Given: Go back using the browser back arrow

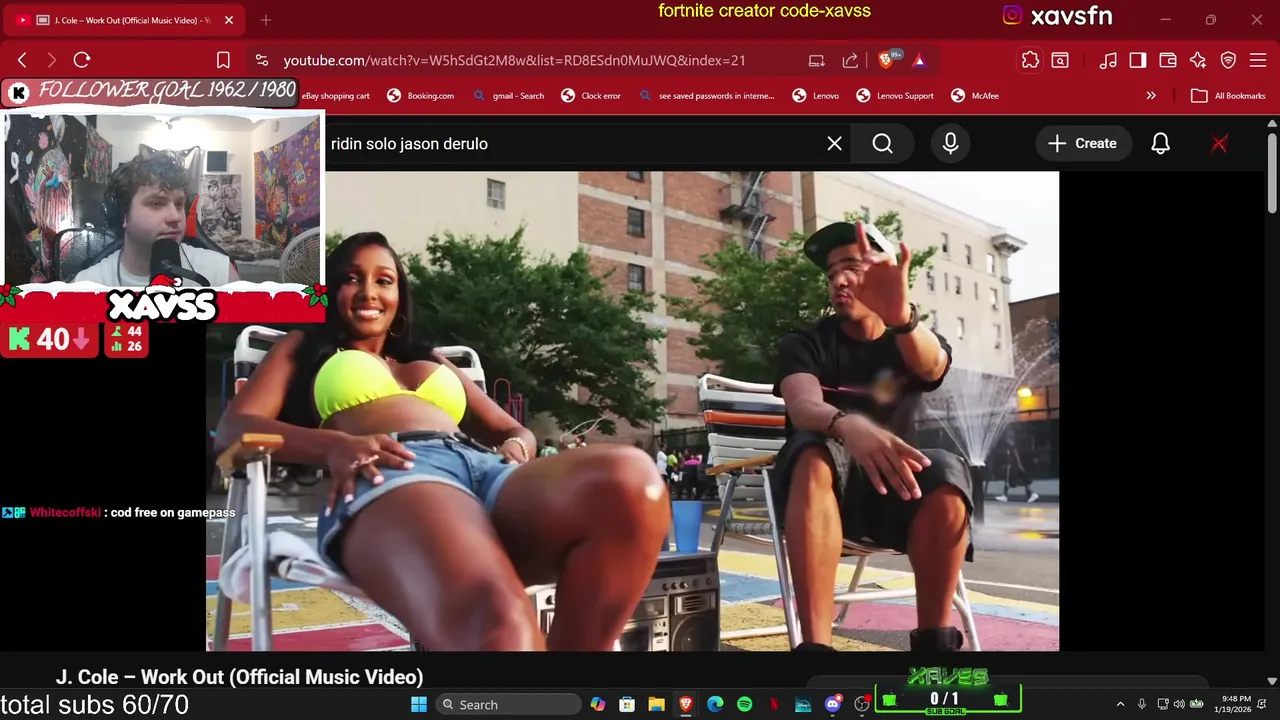Looking at the screenshot, I should click(x=22, y=60).
